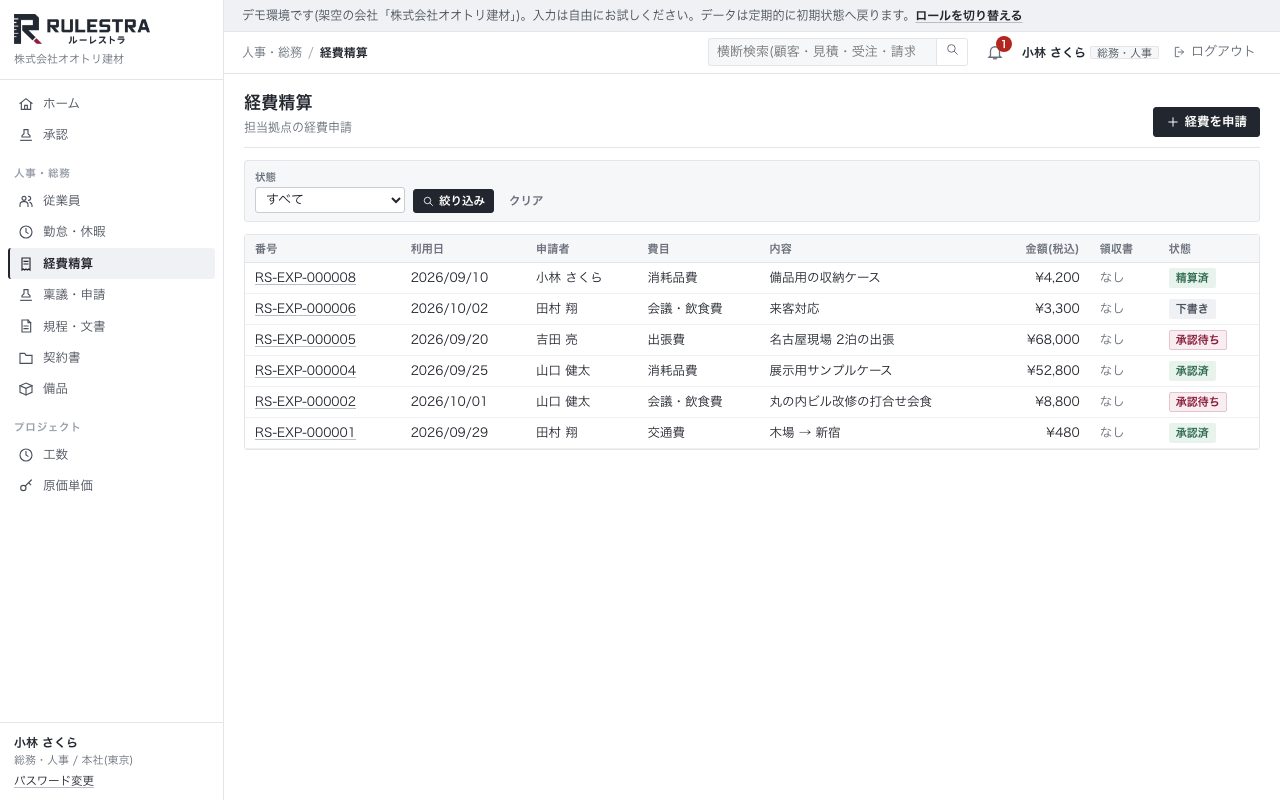Click the パスワード変更 link
The height and width of the screenshot is (800, 1280).
pyautogui.click(x=54, y=781)
